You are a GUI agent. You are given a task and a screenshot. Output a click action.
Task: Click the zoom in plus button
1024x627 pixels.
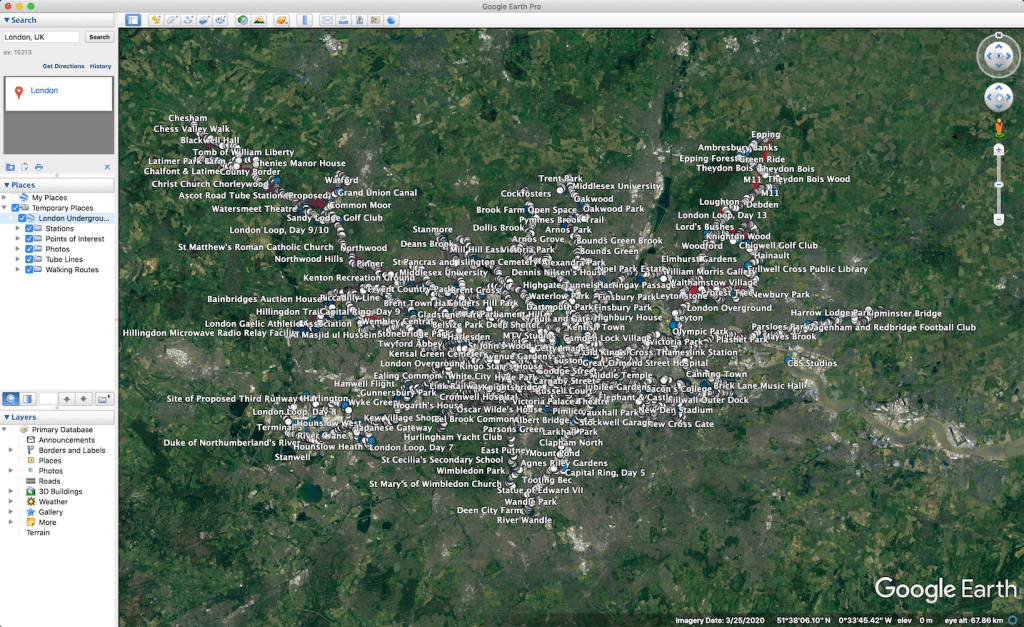[999, 150]
